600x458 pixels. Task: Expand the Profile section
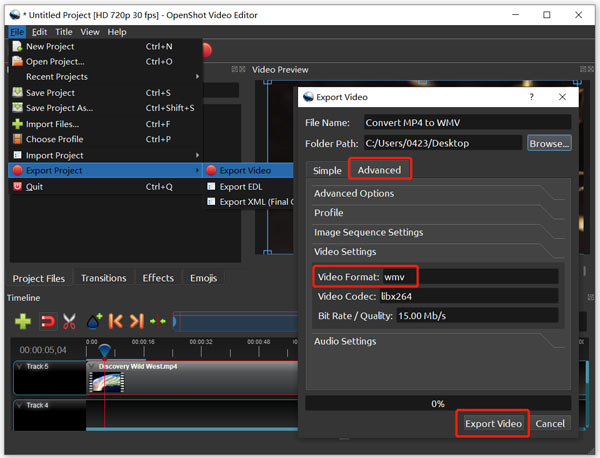(x=438, y=213)
